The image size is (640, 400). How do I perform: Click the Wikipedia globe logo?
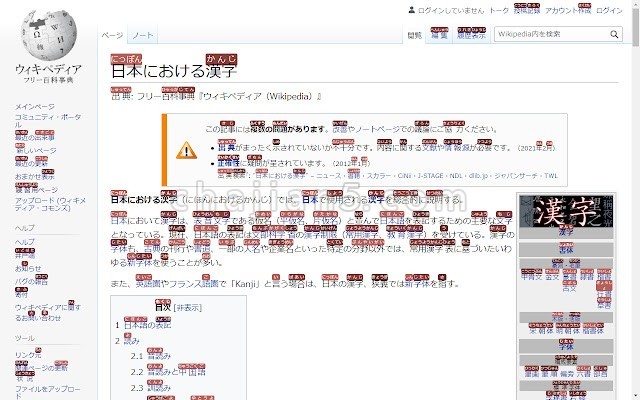49,34
